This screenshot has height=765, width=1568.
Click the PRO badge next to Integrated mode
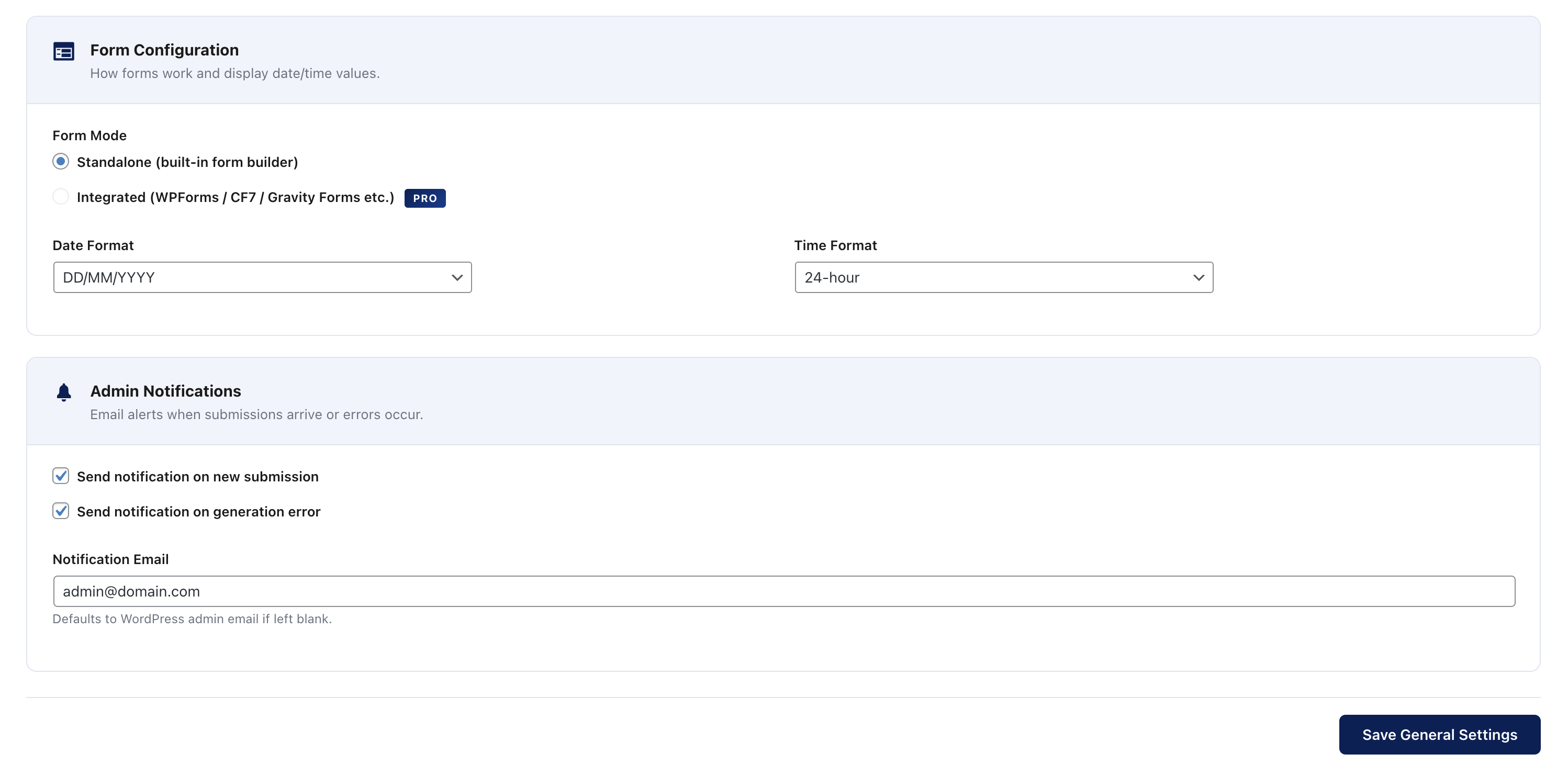point(425,198)
